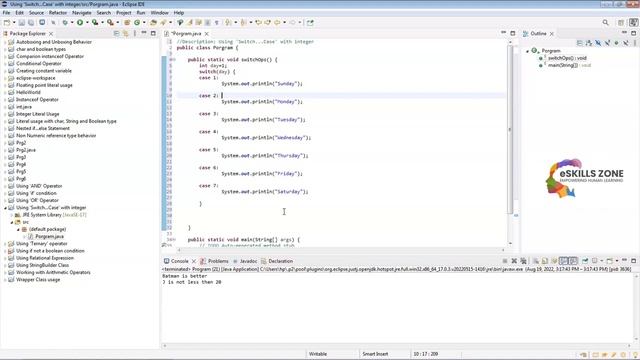
Task: Click the New file toolbar icon
Action: [7, 22]
